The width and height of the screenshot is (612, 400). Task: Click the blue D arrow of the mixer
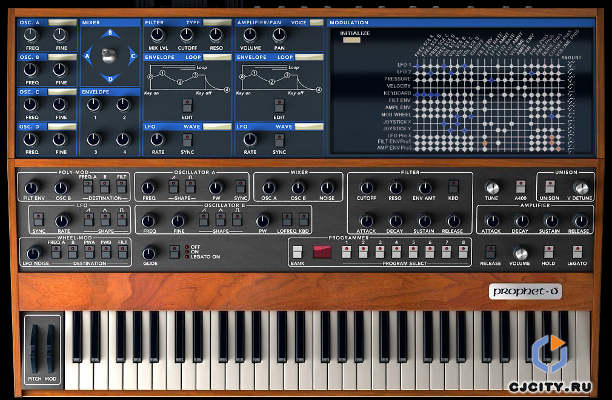(x=110, y=78)
